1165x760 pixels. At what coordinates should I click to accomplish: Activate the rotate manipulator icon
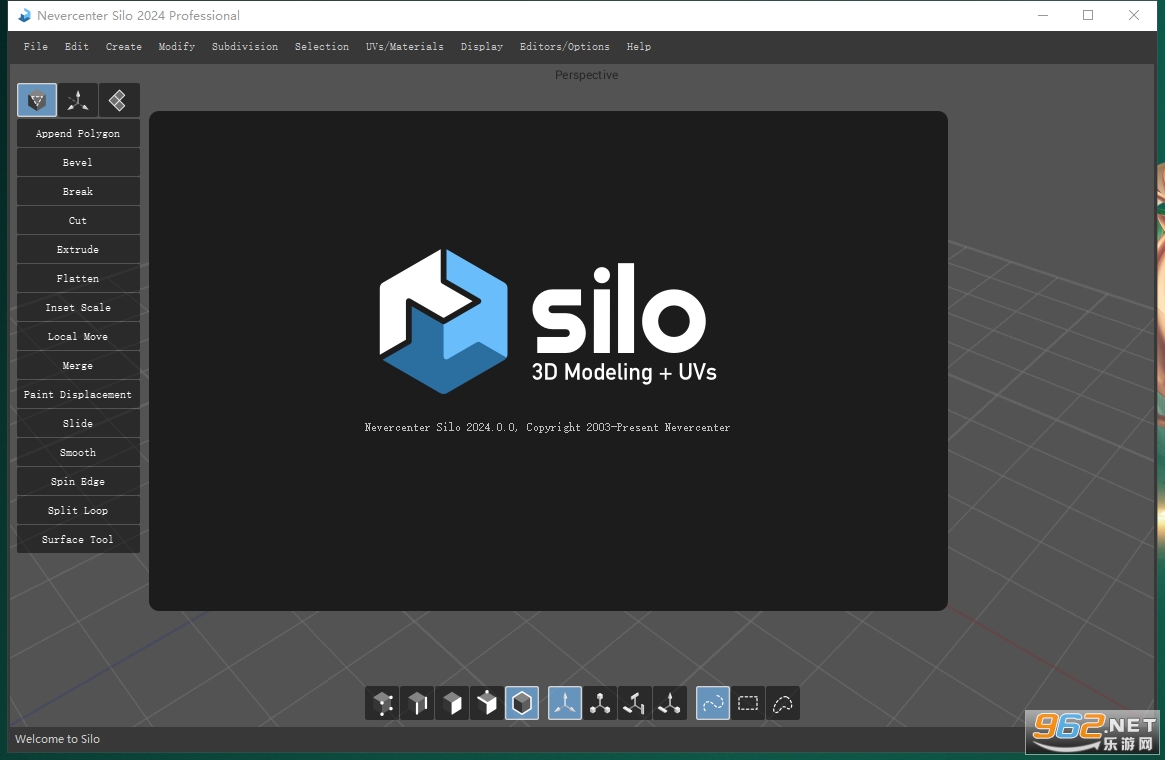pyautogui.click(x=635, y=703)
